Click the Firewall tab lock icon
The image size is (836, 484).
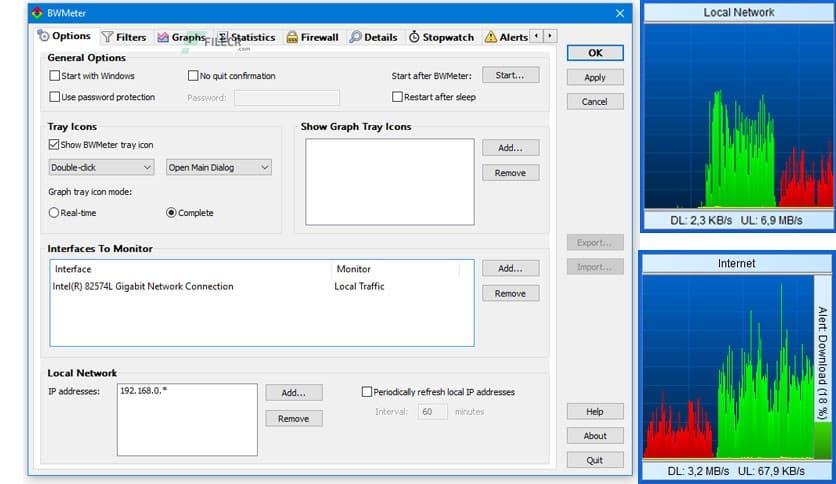pos(292,37)
